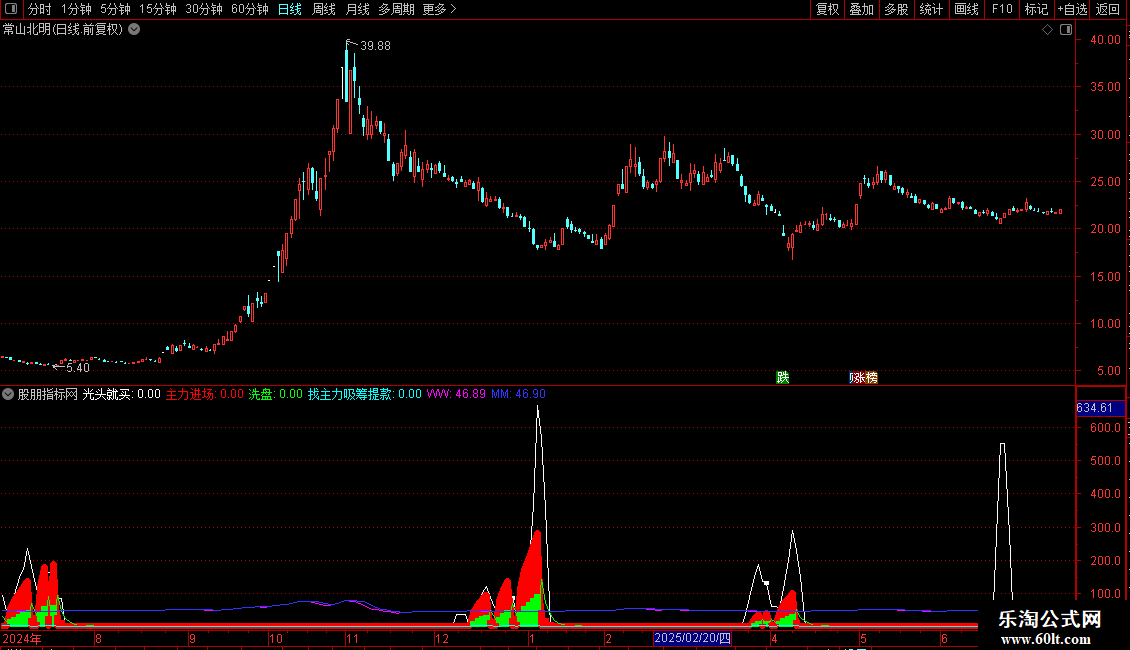Open the F10 company info
This screenshot has height=650, width=1130.
tap(1002, 9)
